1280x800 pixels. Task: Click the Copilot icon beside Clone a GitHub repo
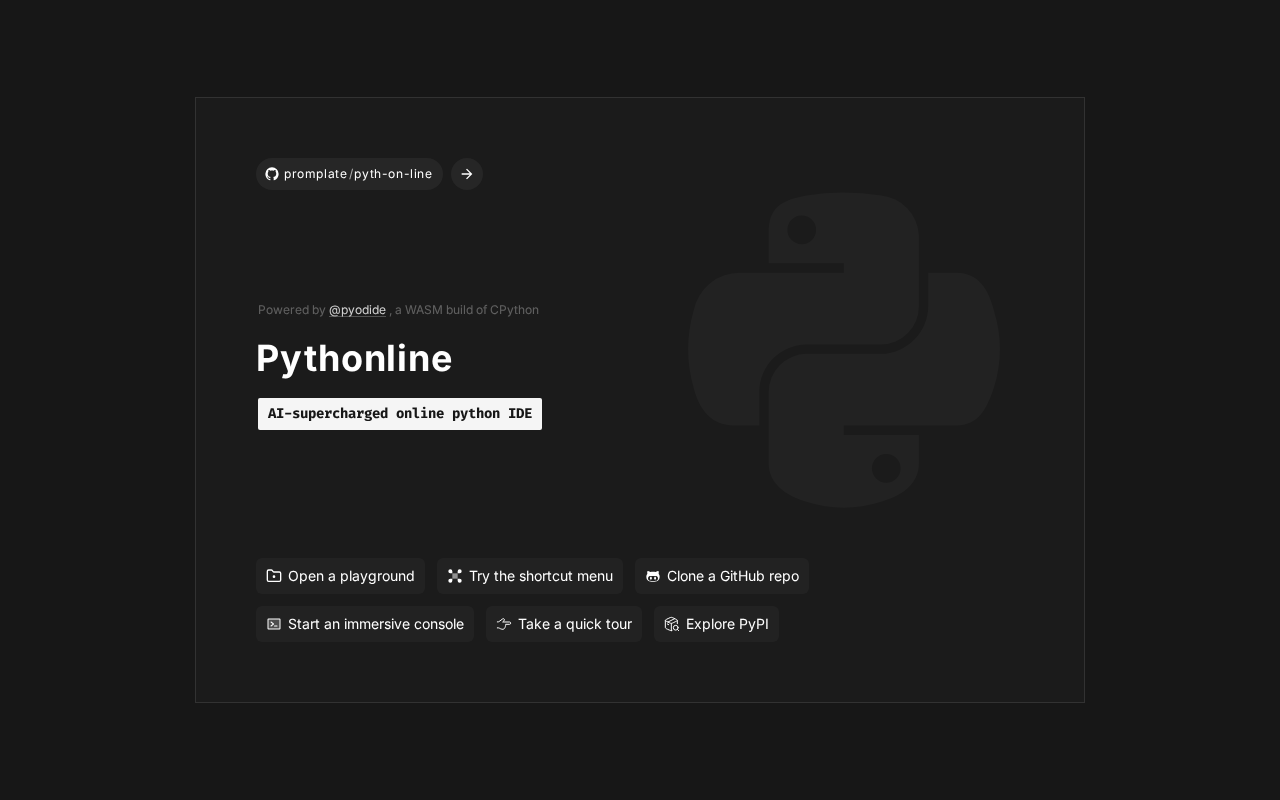(653, 576)
